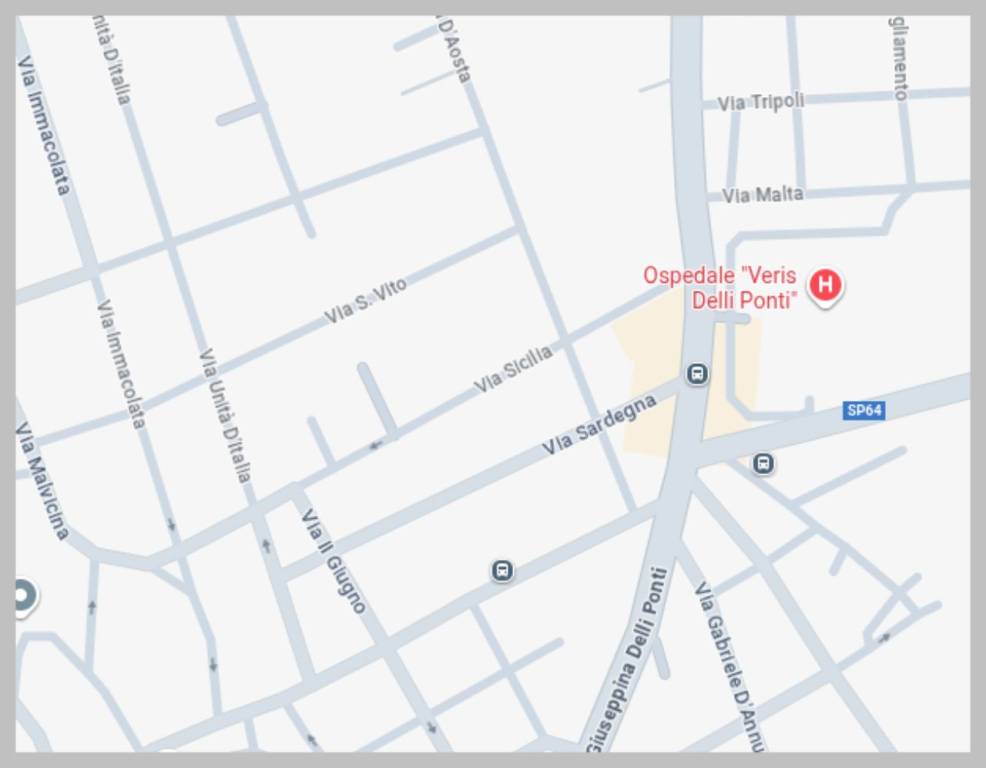This screenshot has width=986, height=768.
Task: Click bus stop icon near Via II Giugno
Action: click(x=502, y=571)
